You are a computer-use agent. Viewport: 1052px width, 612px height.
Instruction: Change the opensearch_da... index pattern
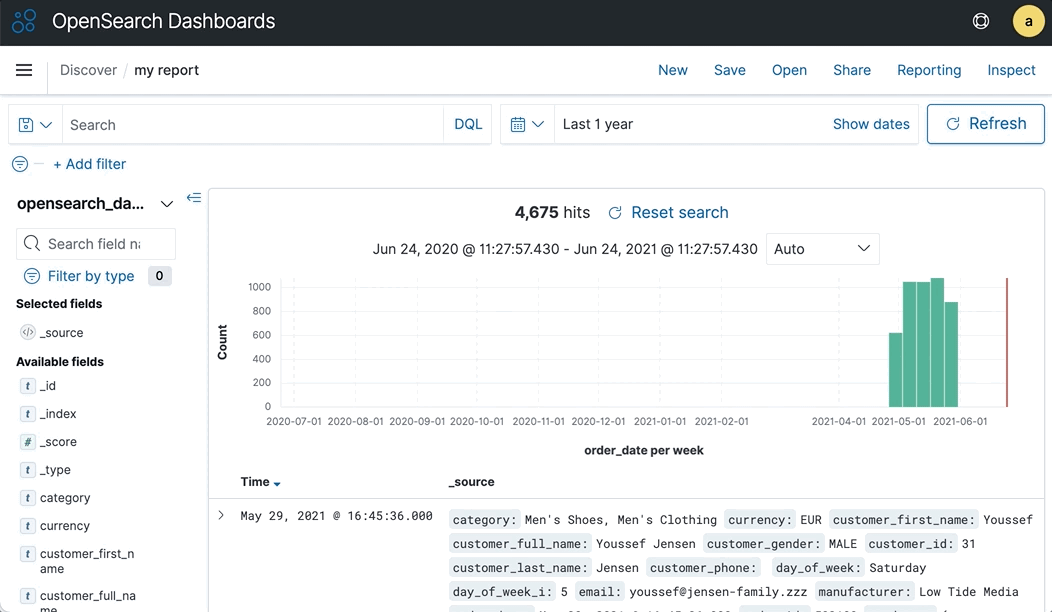click(95, 204)
